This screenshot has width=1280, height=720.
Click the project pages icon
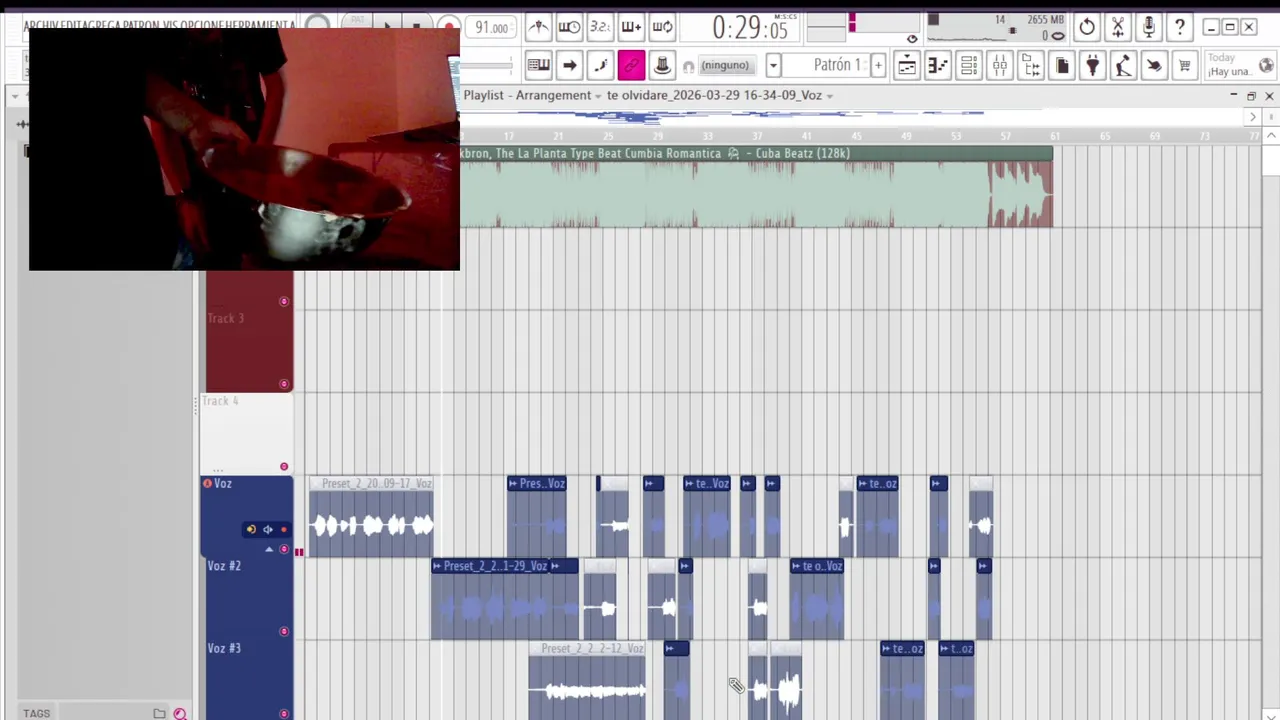1061,66
